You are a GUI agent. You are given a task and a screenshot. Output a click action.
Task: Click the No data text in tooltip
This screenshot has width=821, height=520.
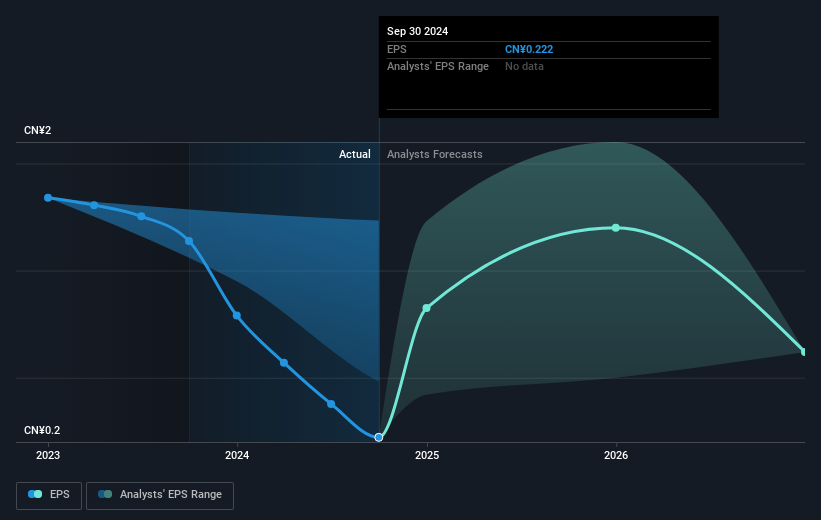pos(524,67)
